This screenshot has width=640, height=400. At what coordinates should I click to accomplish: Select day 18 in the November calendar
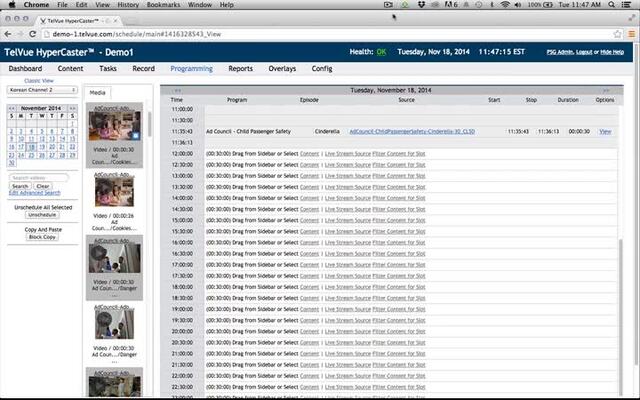(32, 147)
